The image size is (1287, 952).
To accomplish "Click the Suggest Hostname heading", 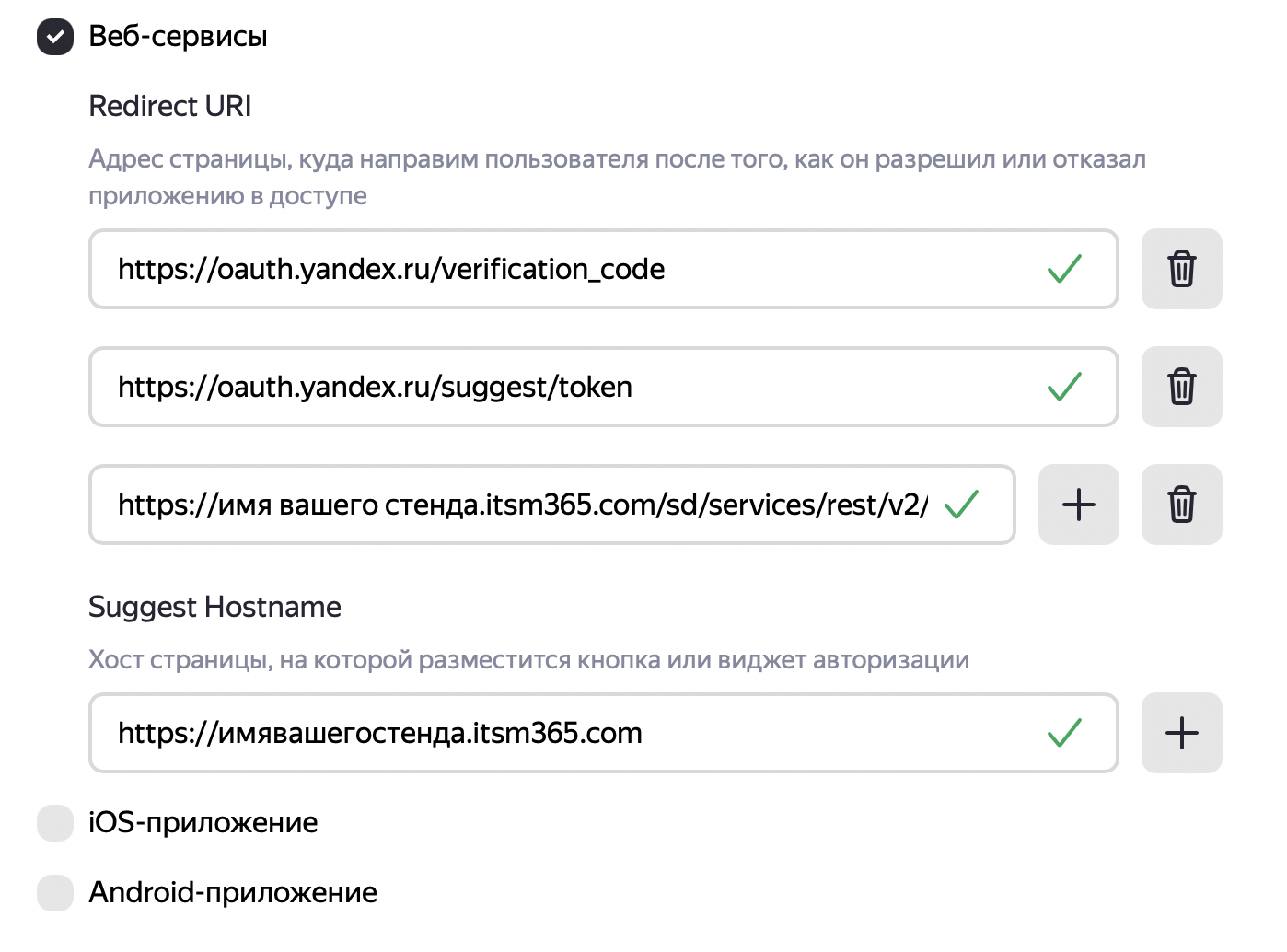I will pos(214,607).
